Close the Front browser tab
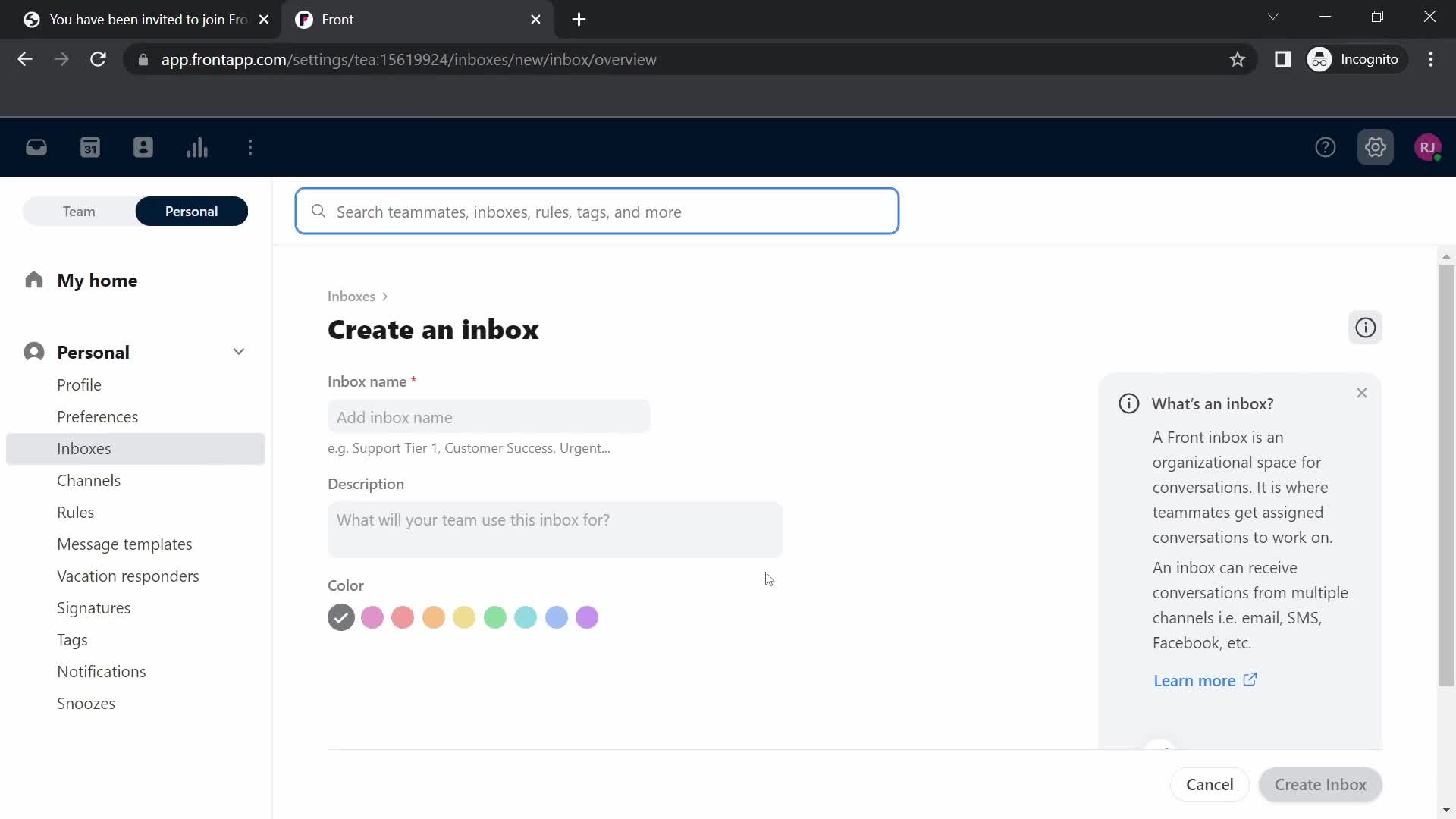The image size is (1456, 819). 535,20
